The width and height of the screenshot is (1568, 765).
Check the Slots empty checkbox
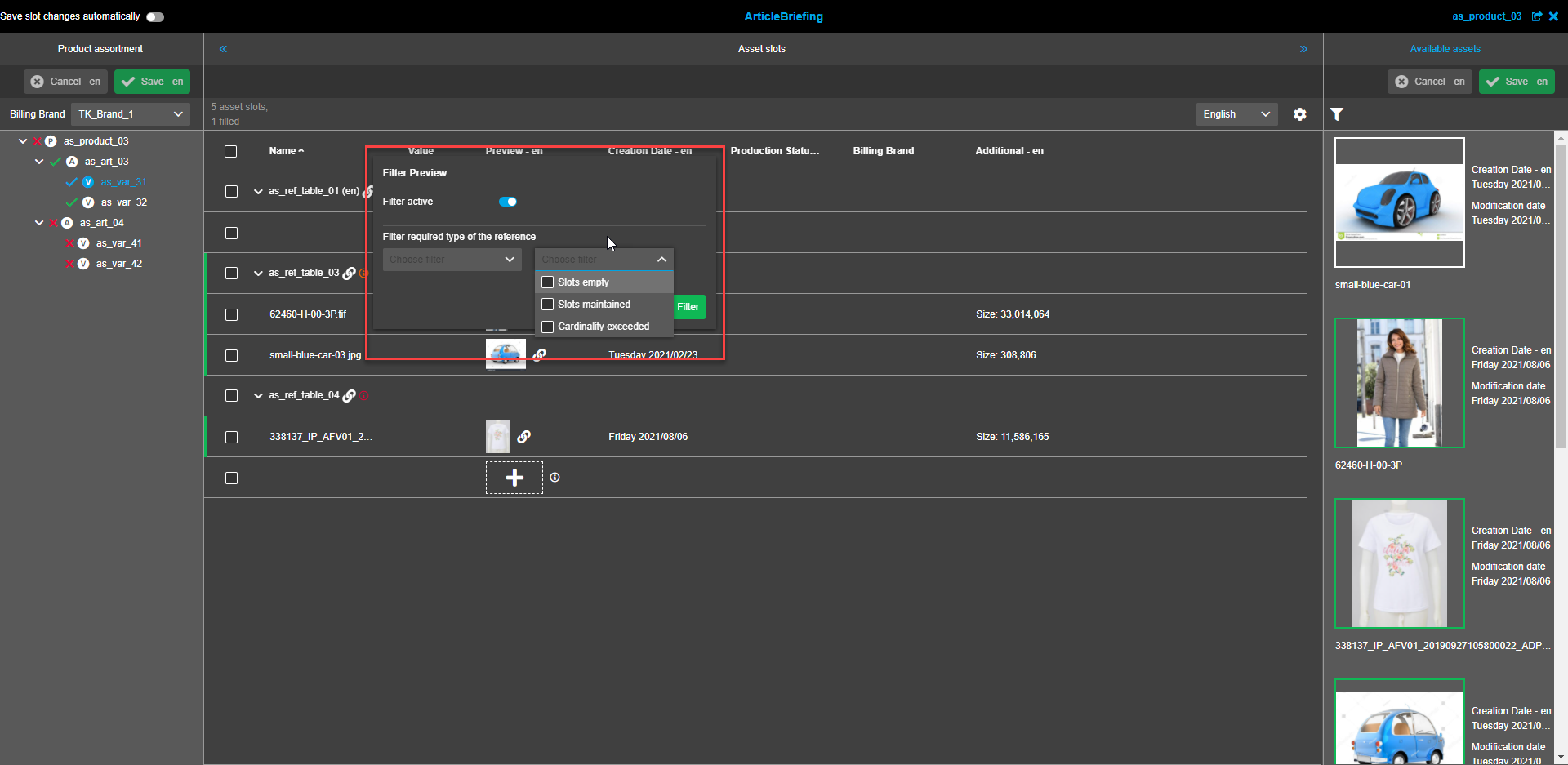[x=547, y=282]
